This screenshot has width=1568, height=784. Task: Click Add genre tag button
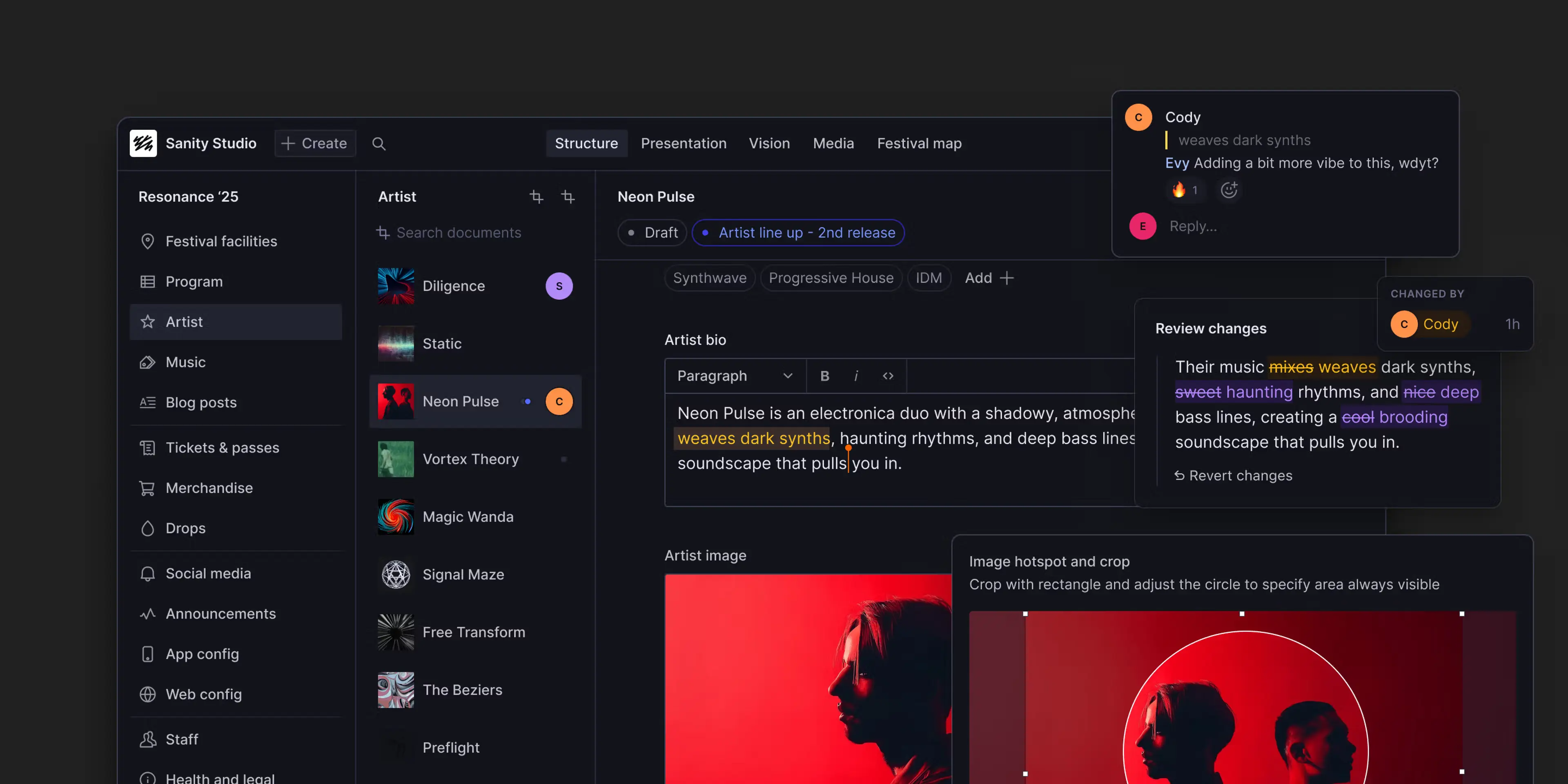point(989,278)
